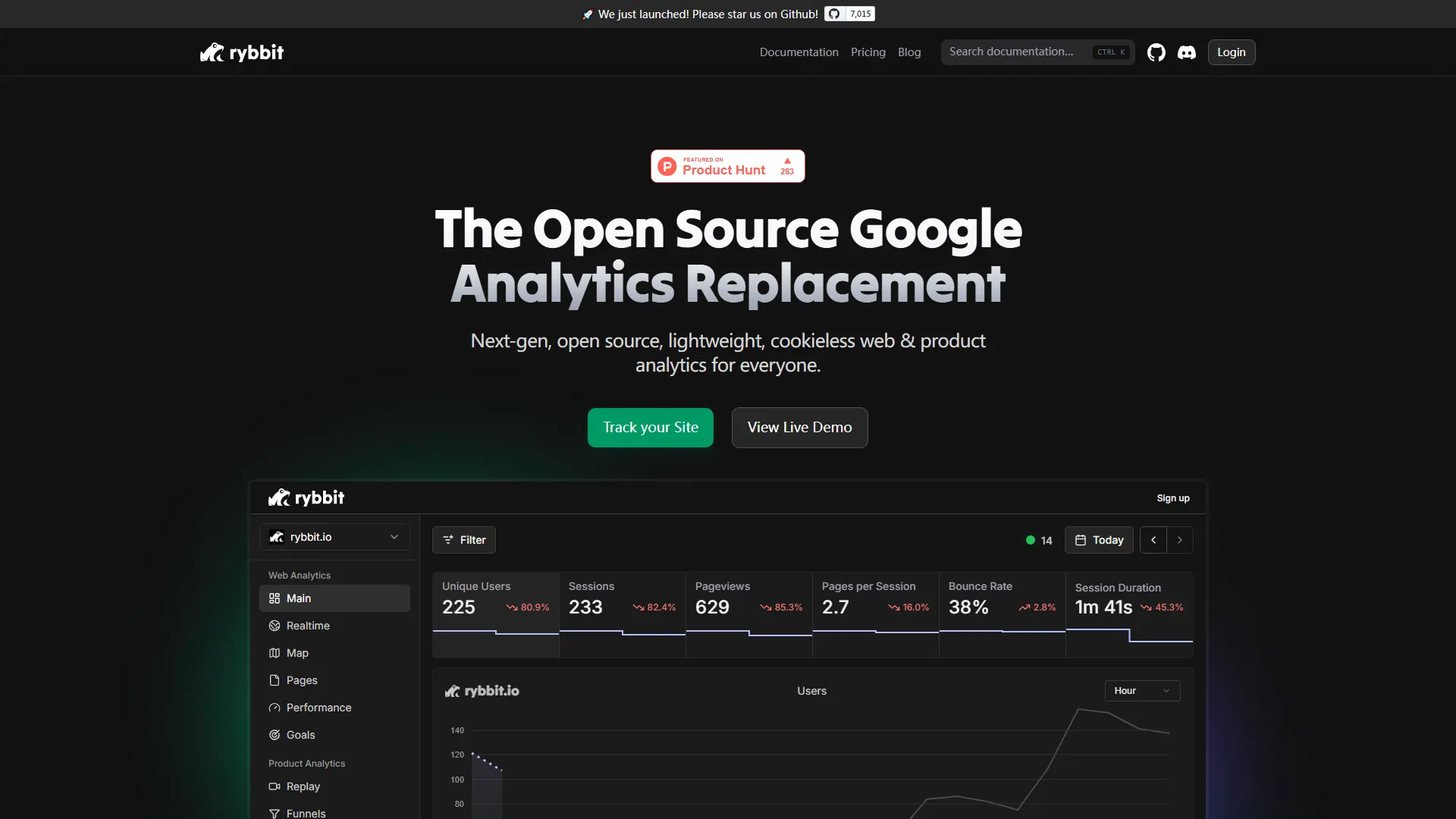
Task: Open the Hour interval dropdown on the chart
Action: [x=1141, y=690]
